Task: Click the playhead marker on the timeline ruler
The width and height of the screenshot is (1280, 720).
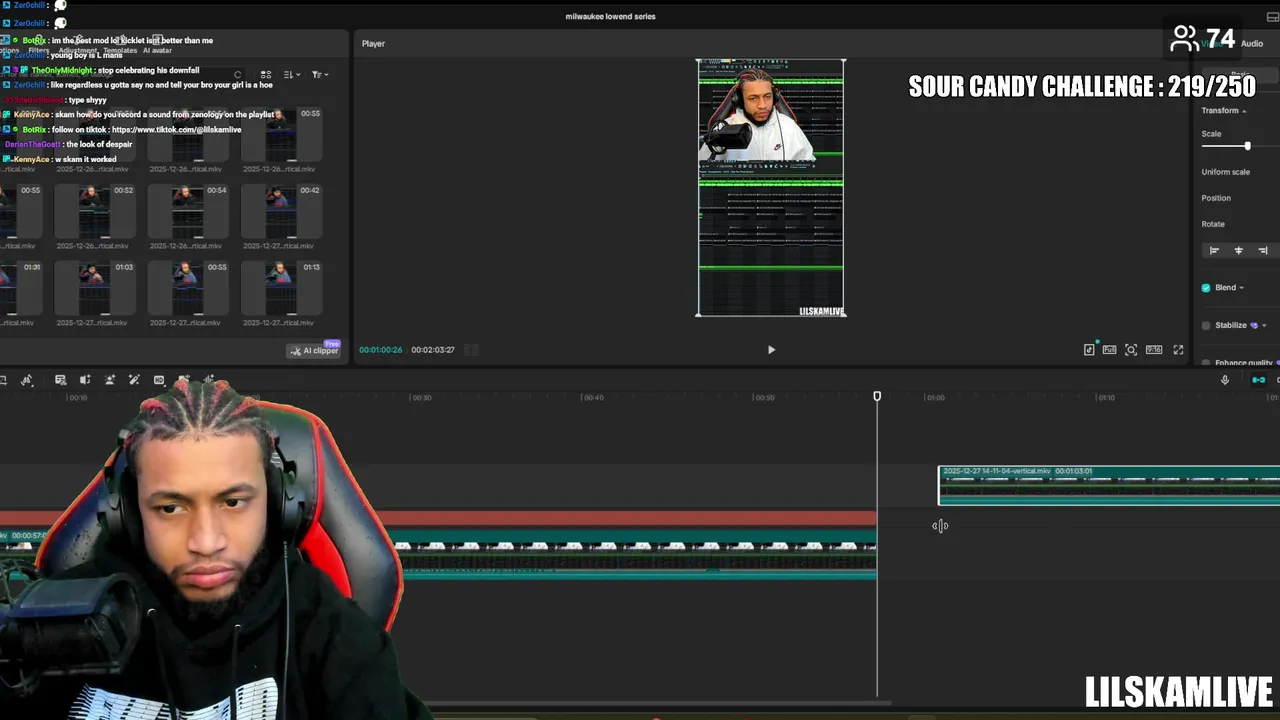Action: (x=877, y=397)
